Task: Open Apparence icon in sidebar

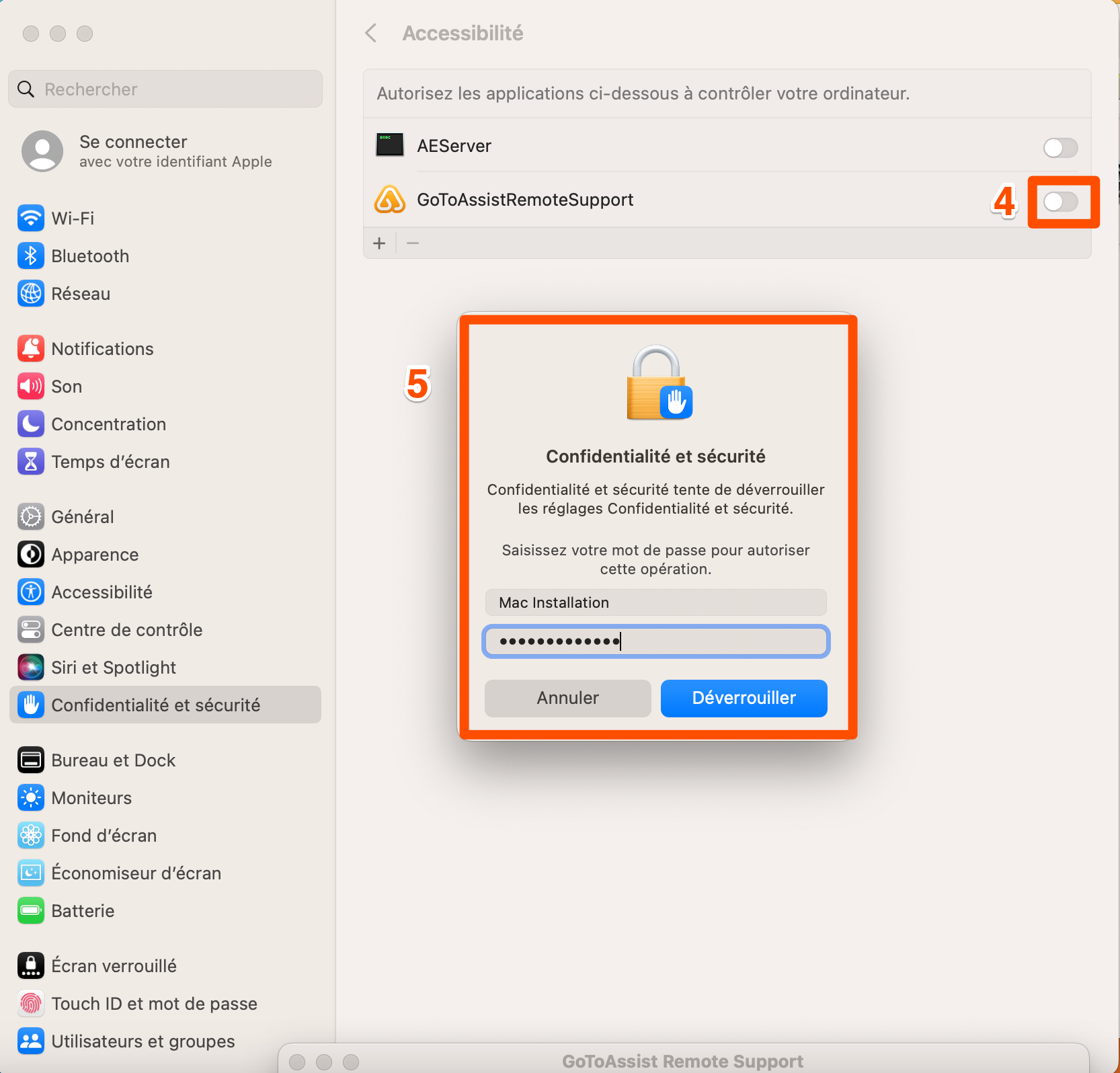Action: [x=31, y=554]
